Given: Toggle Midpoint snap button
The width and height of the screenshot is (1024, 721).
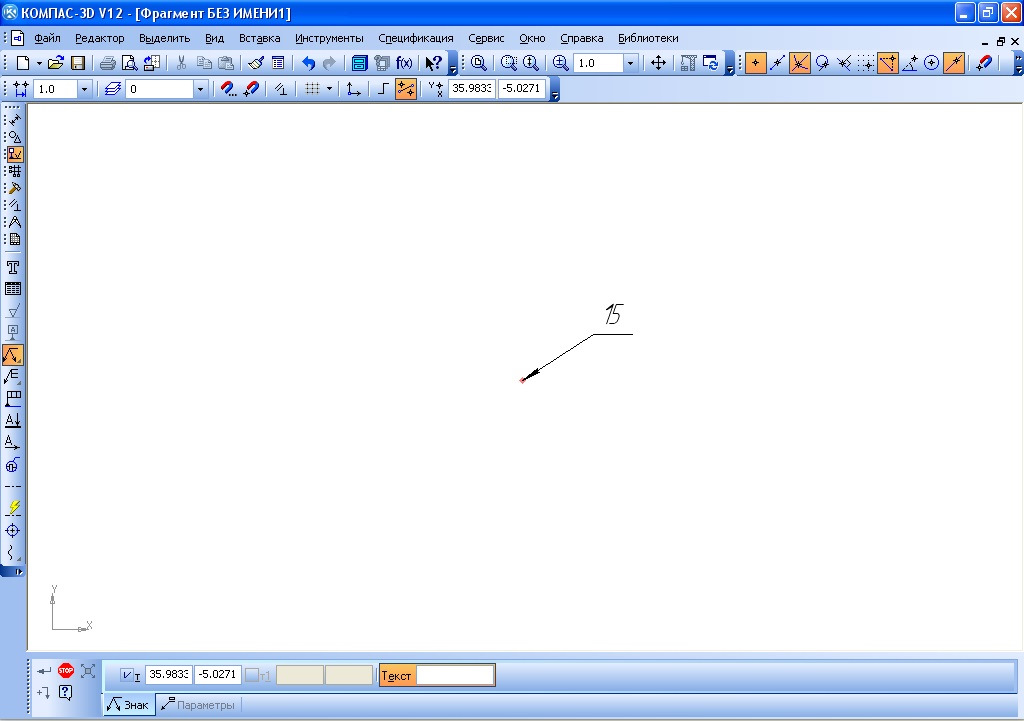Looking at the screenshot, I should click(777, 63).
